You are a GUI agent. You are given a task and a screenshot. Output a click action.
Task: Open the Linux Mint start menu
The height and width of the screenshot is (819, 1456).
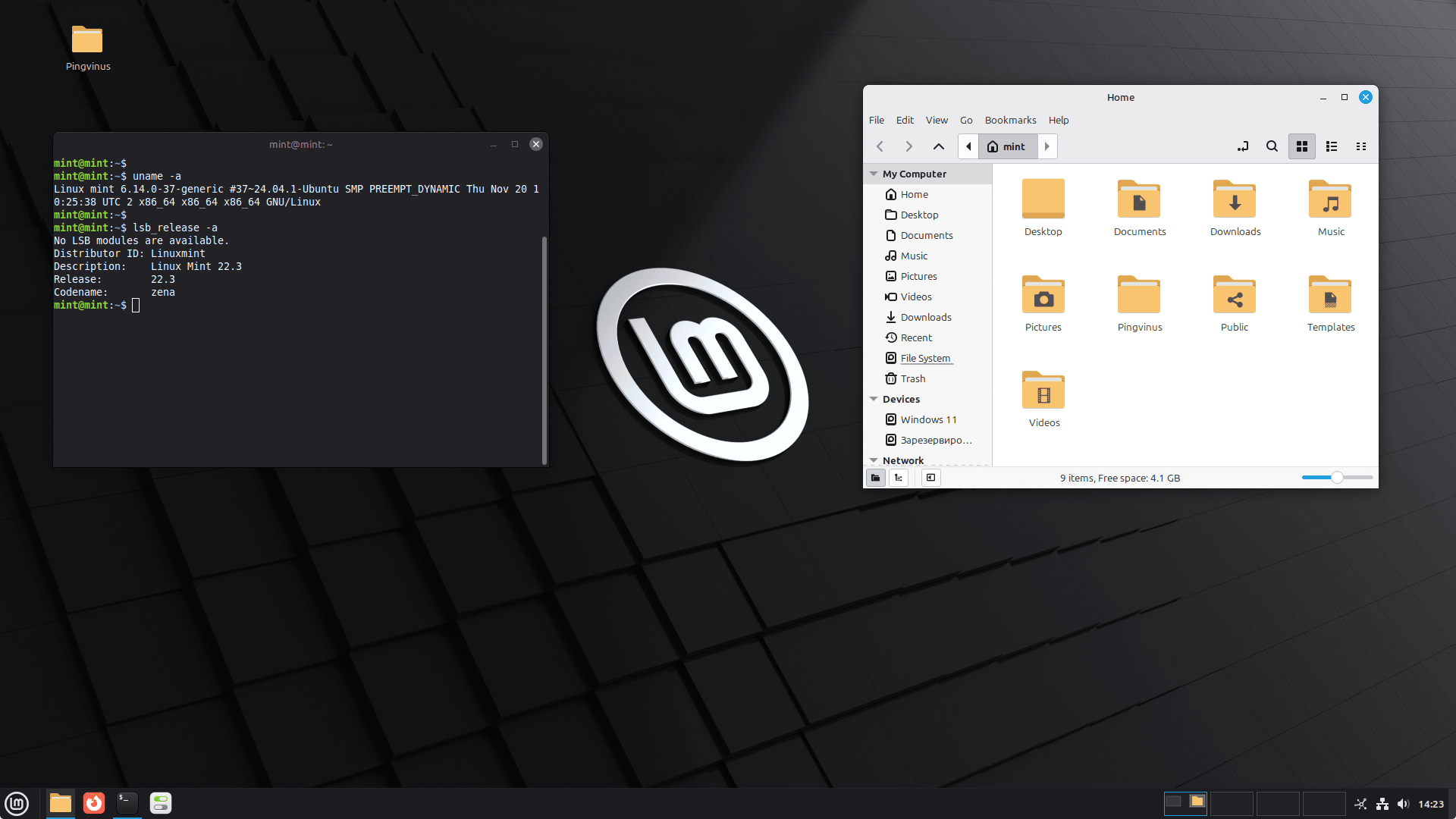click(17, 803)
